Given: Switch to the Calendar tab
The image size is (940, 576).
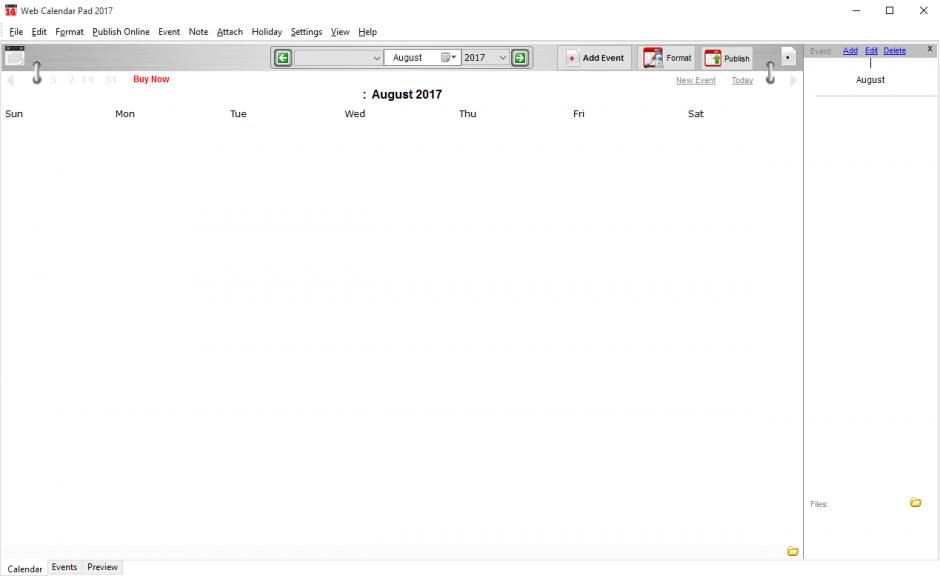Looking at the screenshot, I should (25, 569).
